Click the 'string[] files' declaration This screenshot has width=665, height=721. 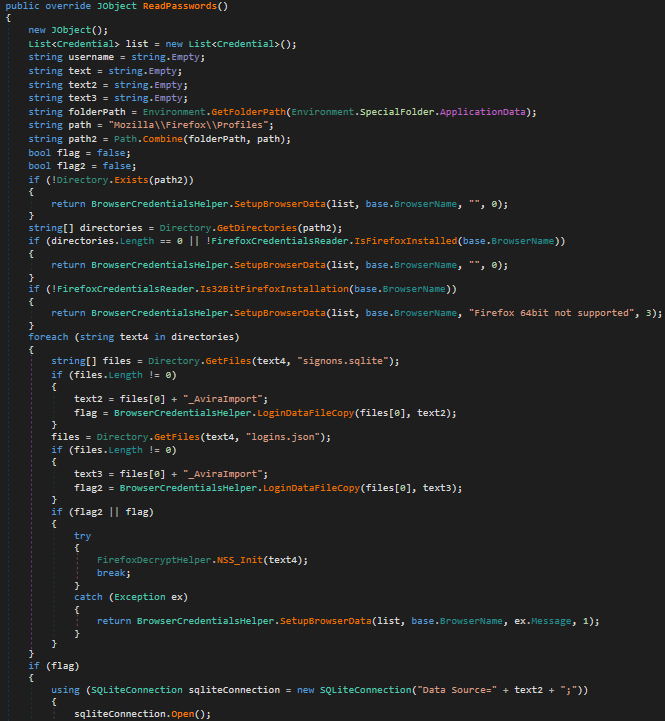tap(91, 361)
